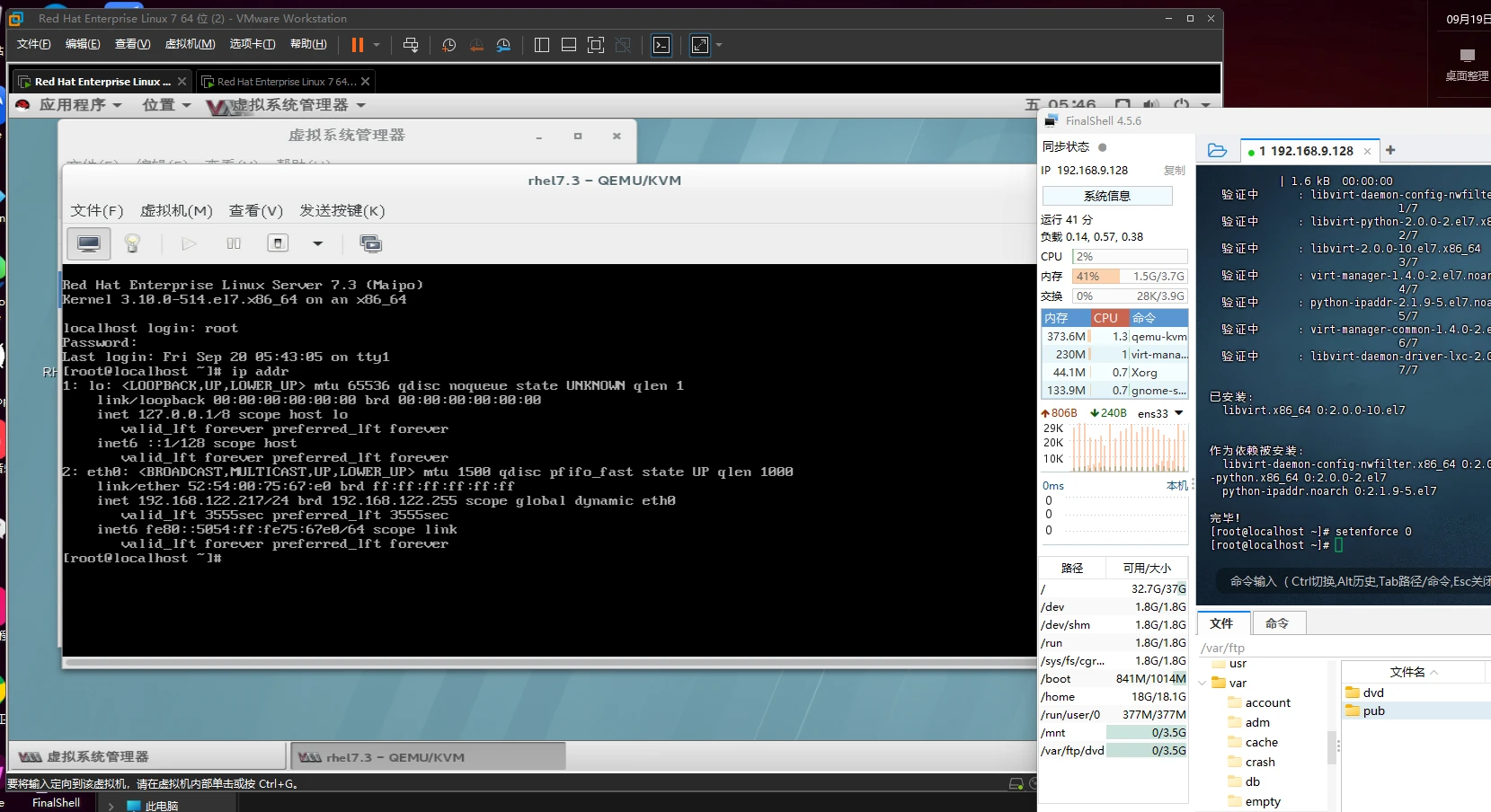
Task: Open 查看(V) menu in QEMU/KVM window
Action: click(x=256, y=211)
